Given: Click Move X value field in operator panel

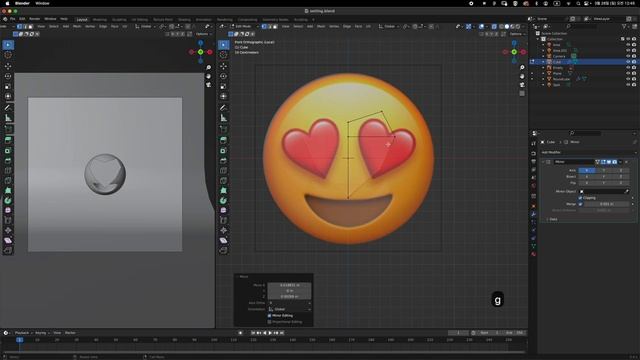Looking at the screenshot, I should pyautogui.click(x=289, y=285).
